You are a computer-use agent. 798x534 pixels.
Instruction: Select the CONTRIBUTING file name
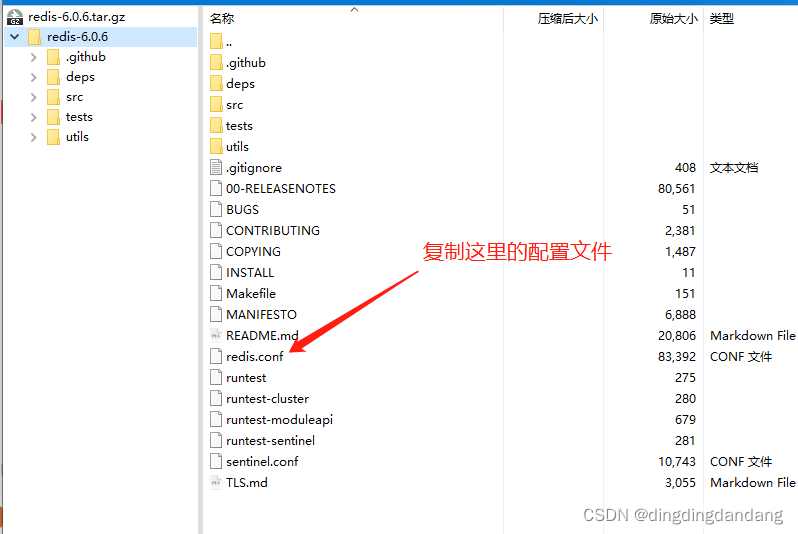(273, 231)
